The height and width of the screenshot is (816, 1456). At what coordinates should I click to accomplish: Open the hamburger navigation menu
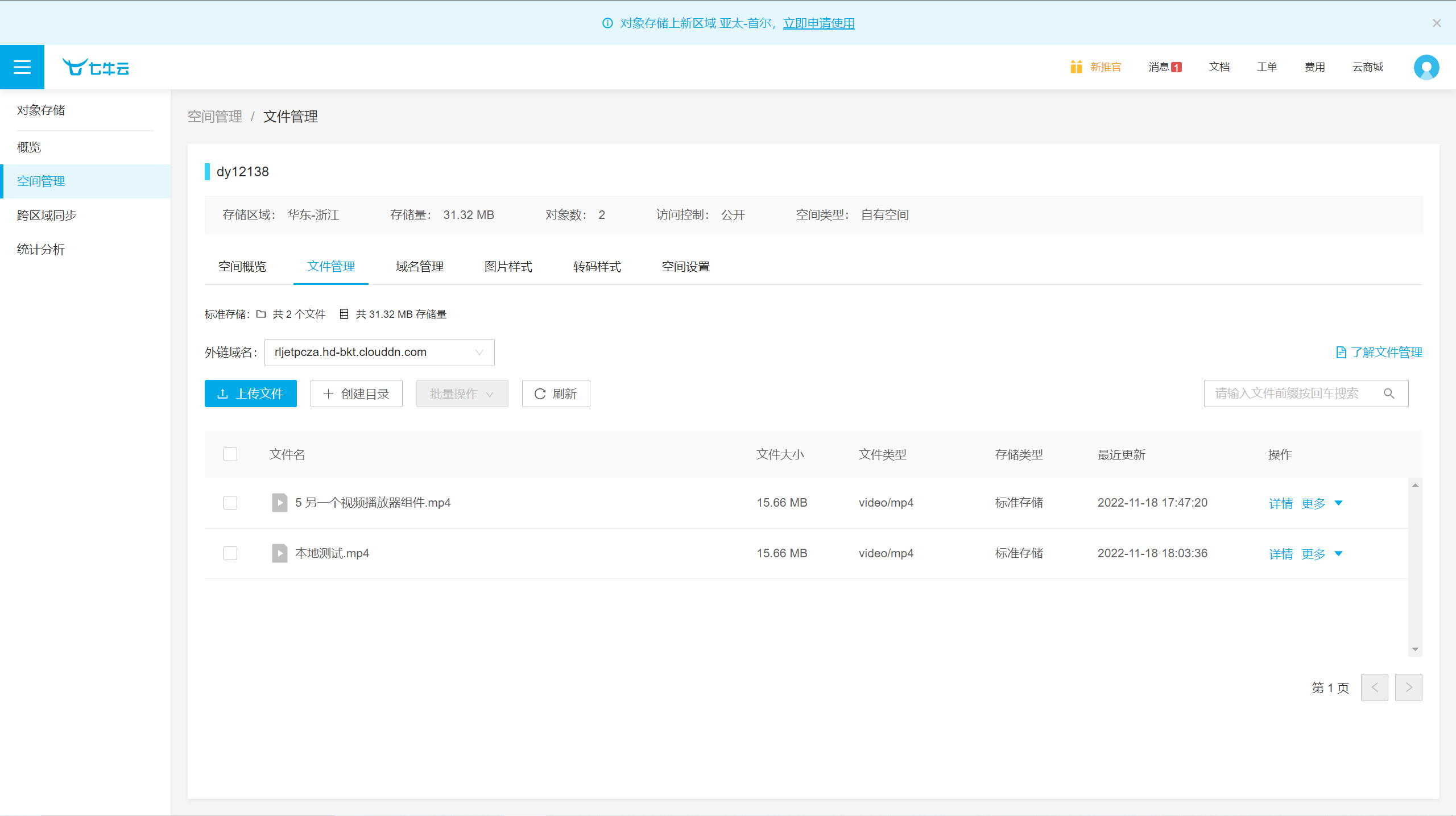point(22,67)
